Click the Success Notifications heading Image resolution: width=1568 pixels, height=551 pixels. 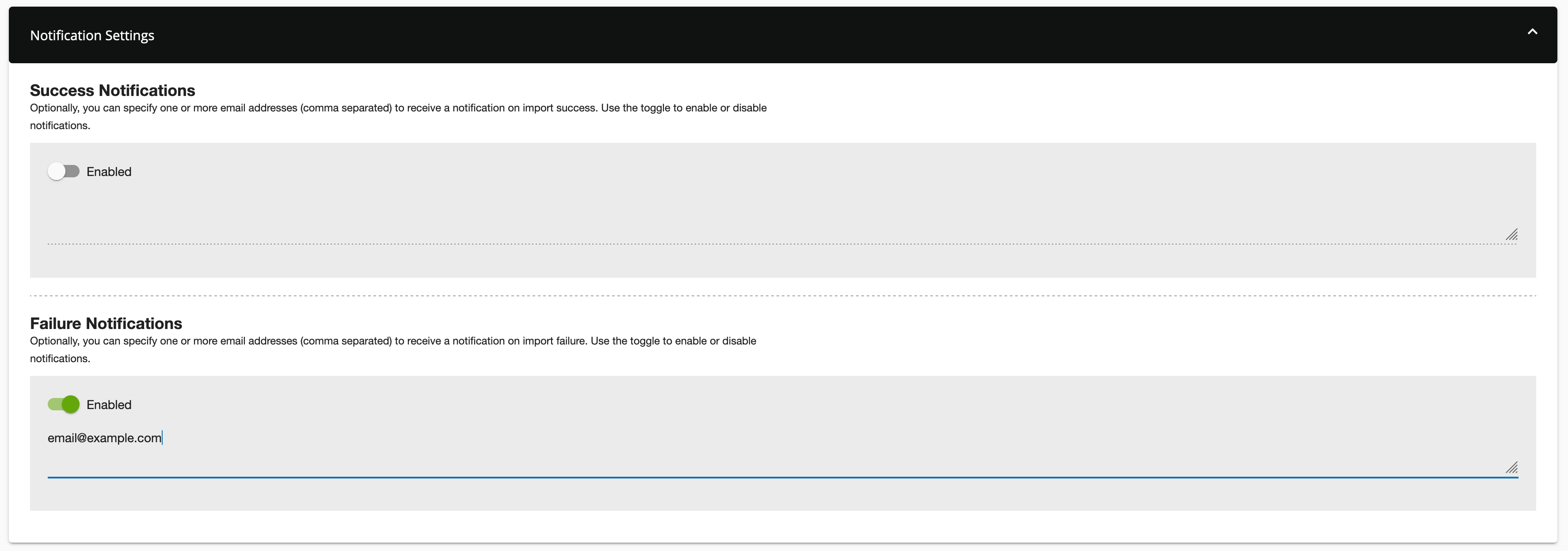(113, 90)
